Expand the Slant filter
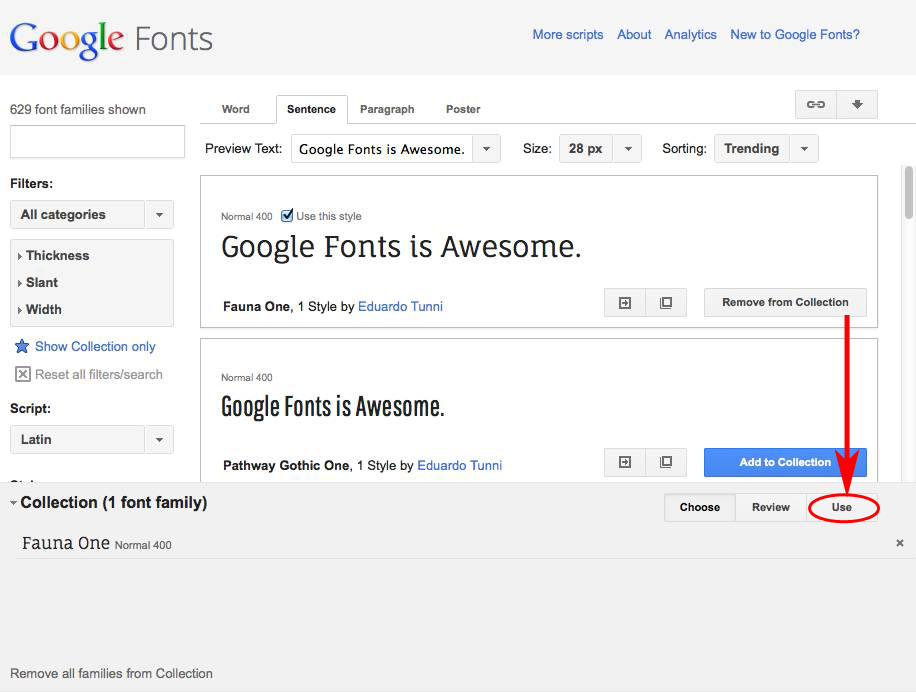 click(x=37, y=283)
